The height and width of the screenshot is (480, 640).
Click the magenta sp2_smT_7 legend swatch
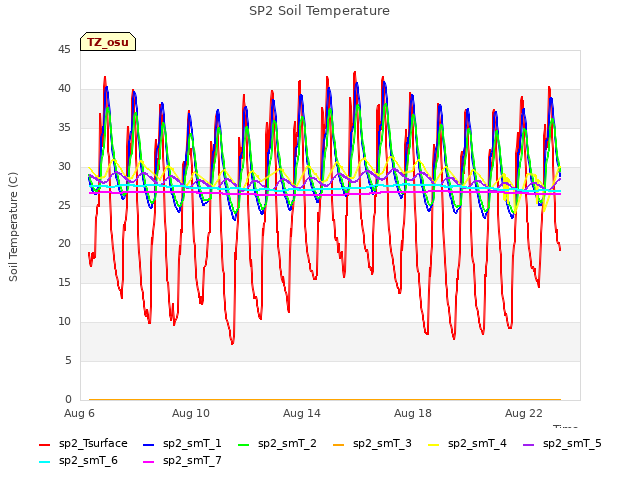tap(149, 462)
